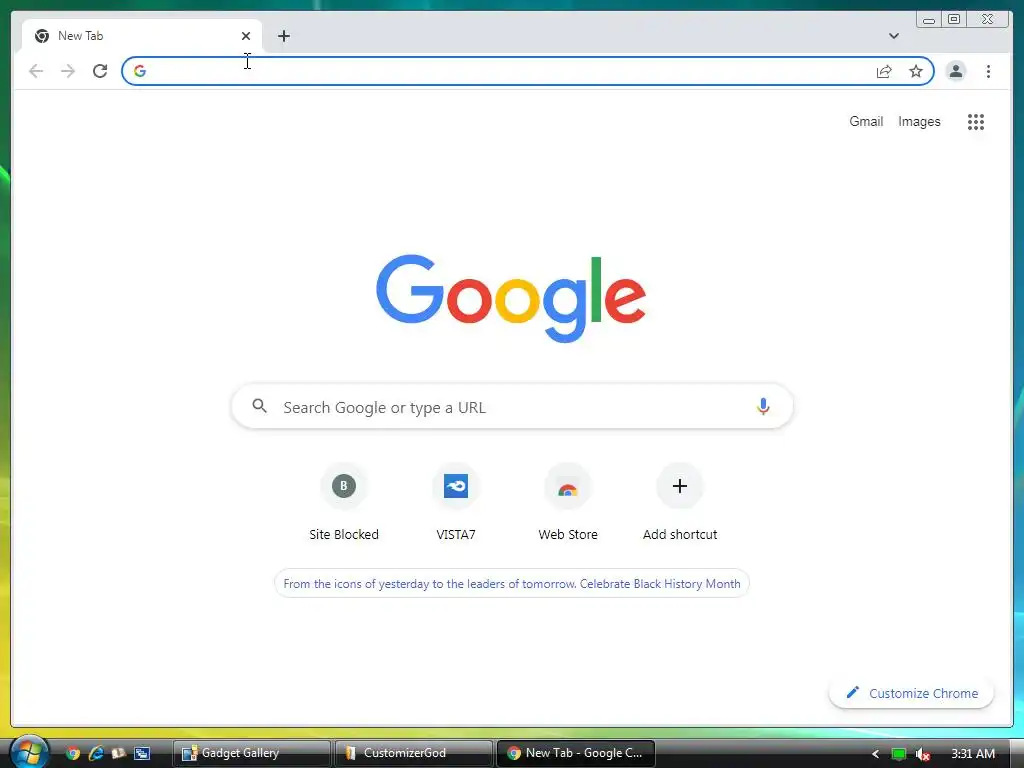The image size is (1024, 768).
Task: Click the Switch between windows quick launch icon
Action: [142, 753]
